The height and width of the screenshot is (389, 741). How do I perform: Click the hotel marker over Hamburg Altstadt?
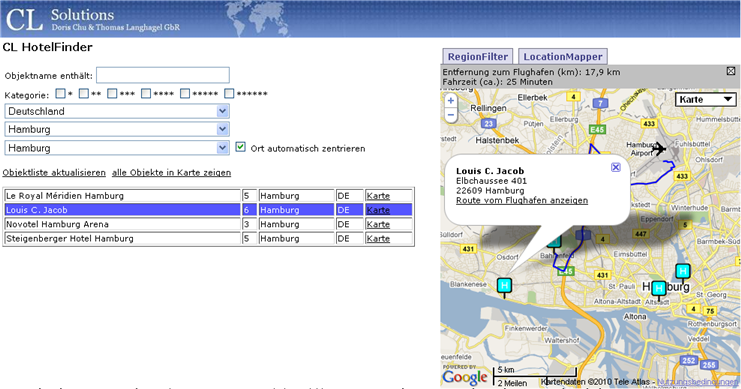[659, 289]
